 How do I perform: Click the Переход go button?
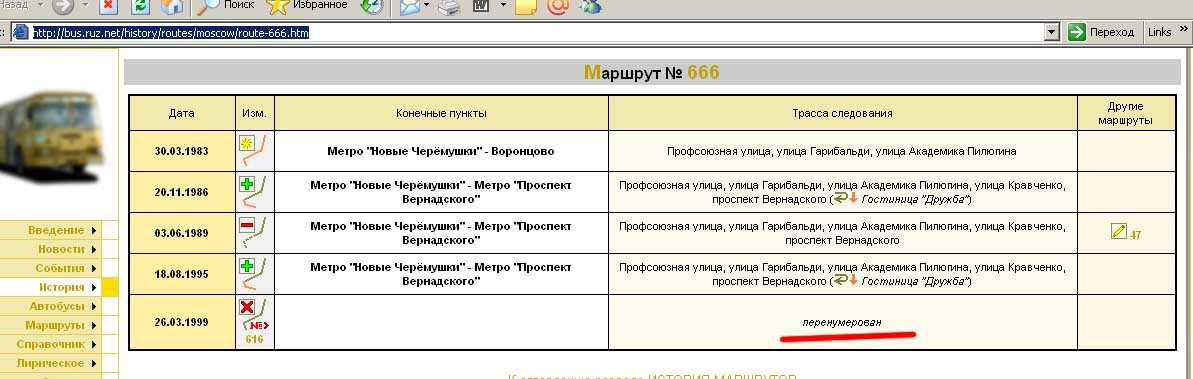pos(1102,32)
